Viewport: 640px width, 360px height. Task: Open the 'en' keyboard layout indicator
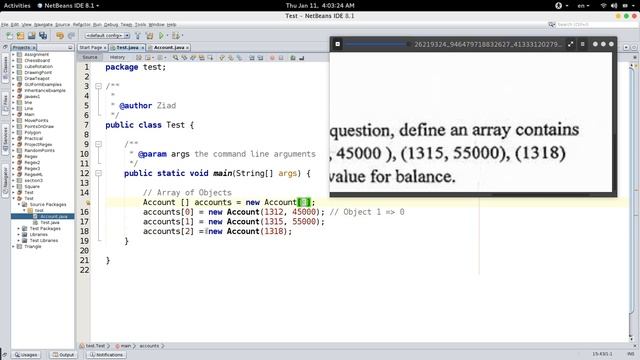pyautogui.click(x=583, y=6)
